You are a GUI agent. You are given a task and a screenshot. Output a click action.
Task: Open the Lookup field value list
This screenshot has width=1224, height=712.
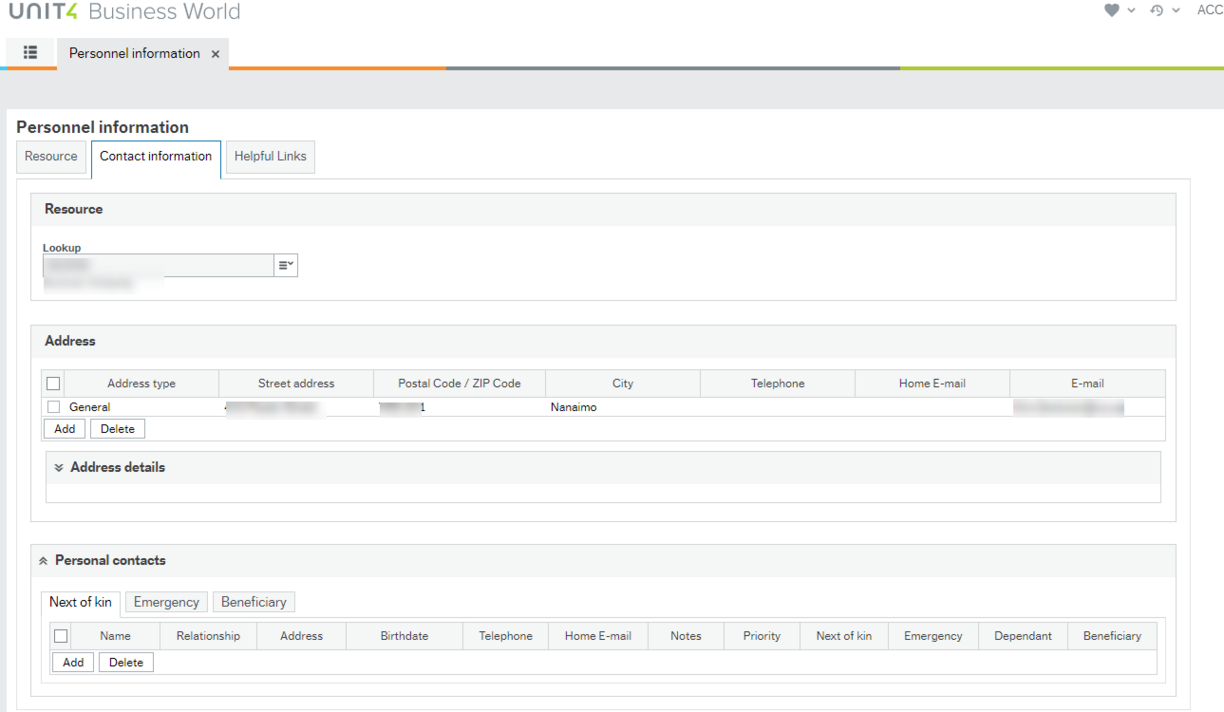[x=286, y=265]
